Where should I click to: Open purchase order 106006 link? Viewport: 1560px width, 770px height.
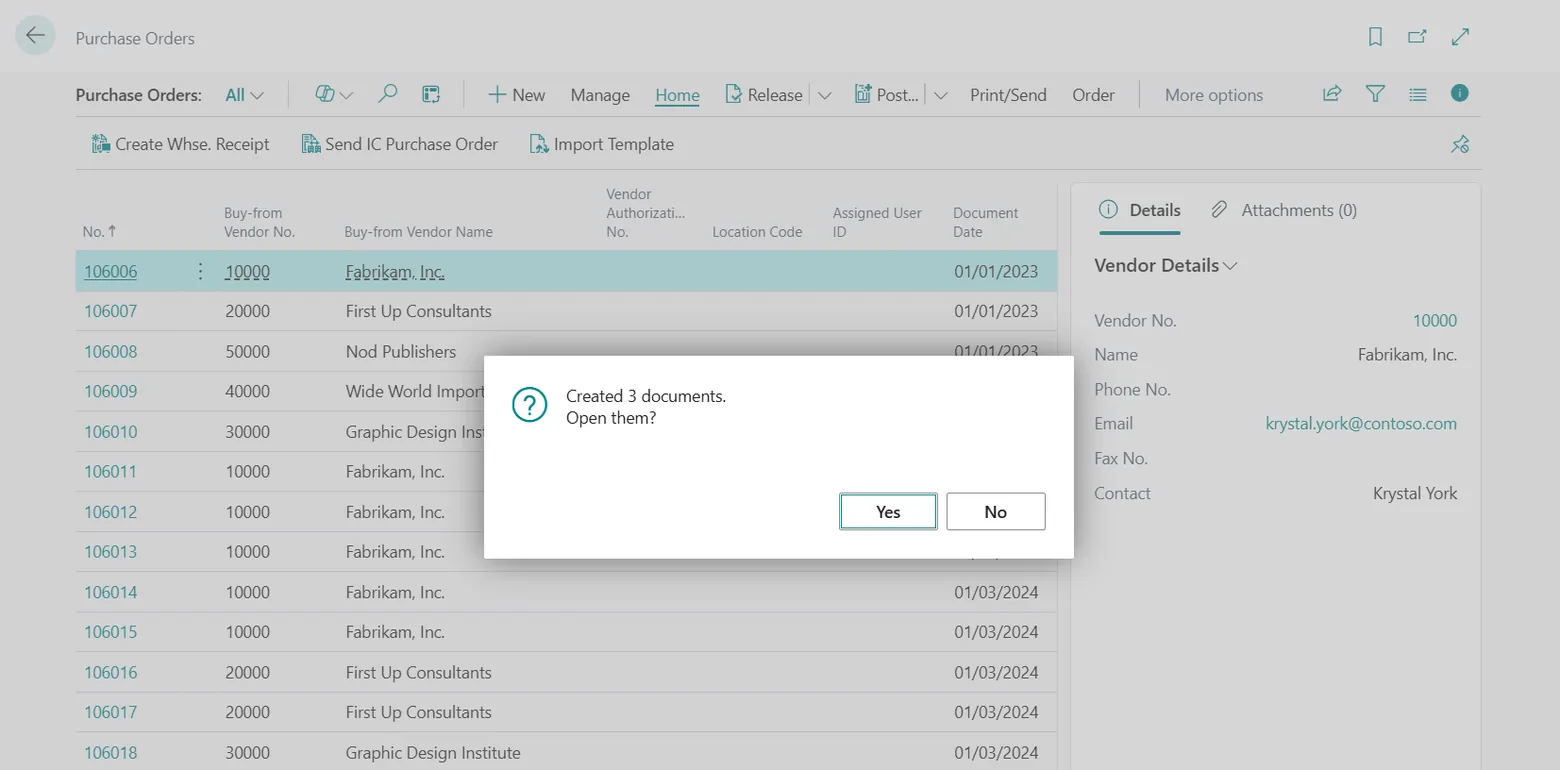click(x=111, y=271)
